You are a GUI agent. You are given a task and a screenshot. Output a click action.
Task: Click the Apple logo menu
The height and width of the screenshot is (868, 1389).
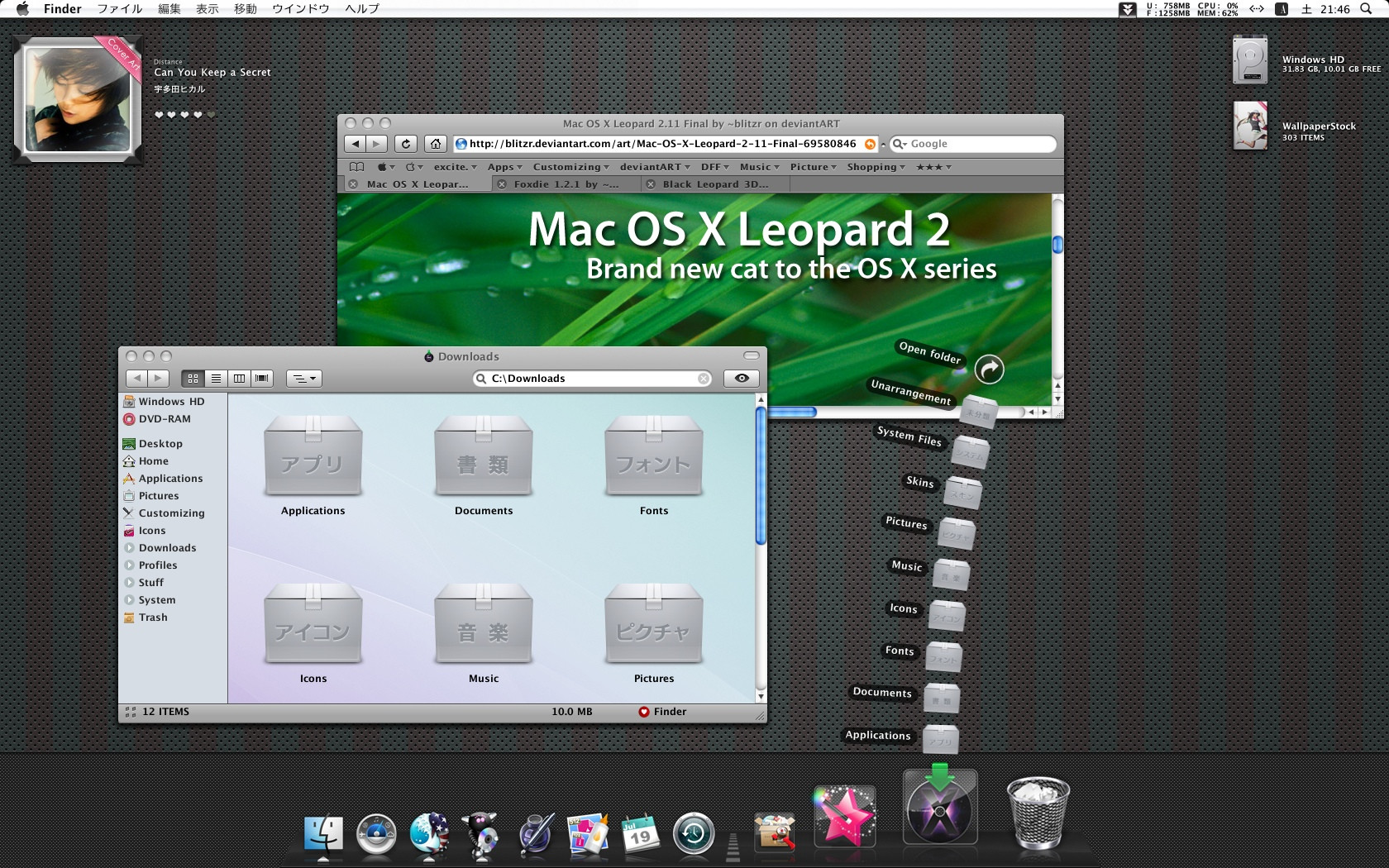(22, 8)
